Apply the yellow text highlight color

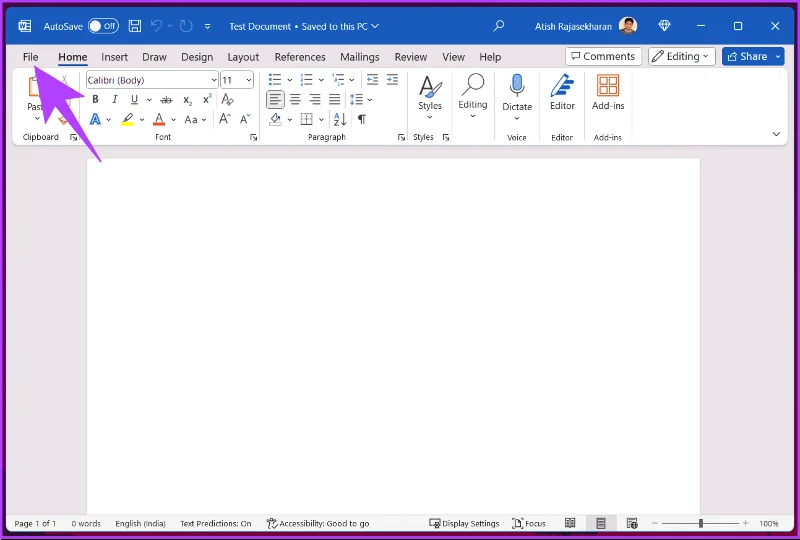coord(128,120)
